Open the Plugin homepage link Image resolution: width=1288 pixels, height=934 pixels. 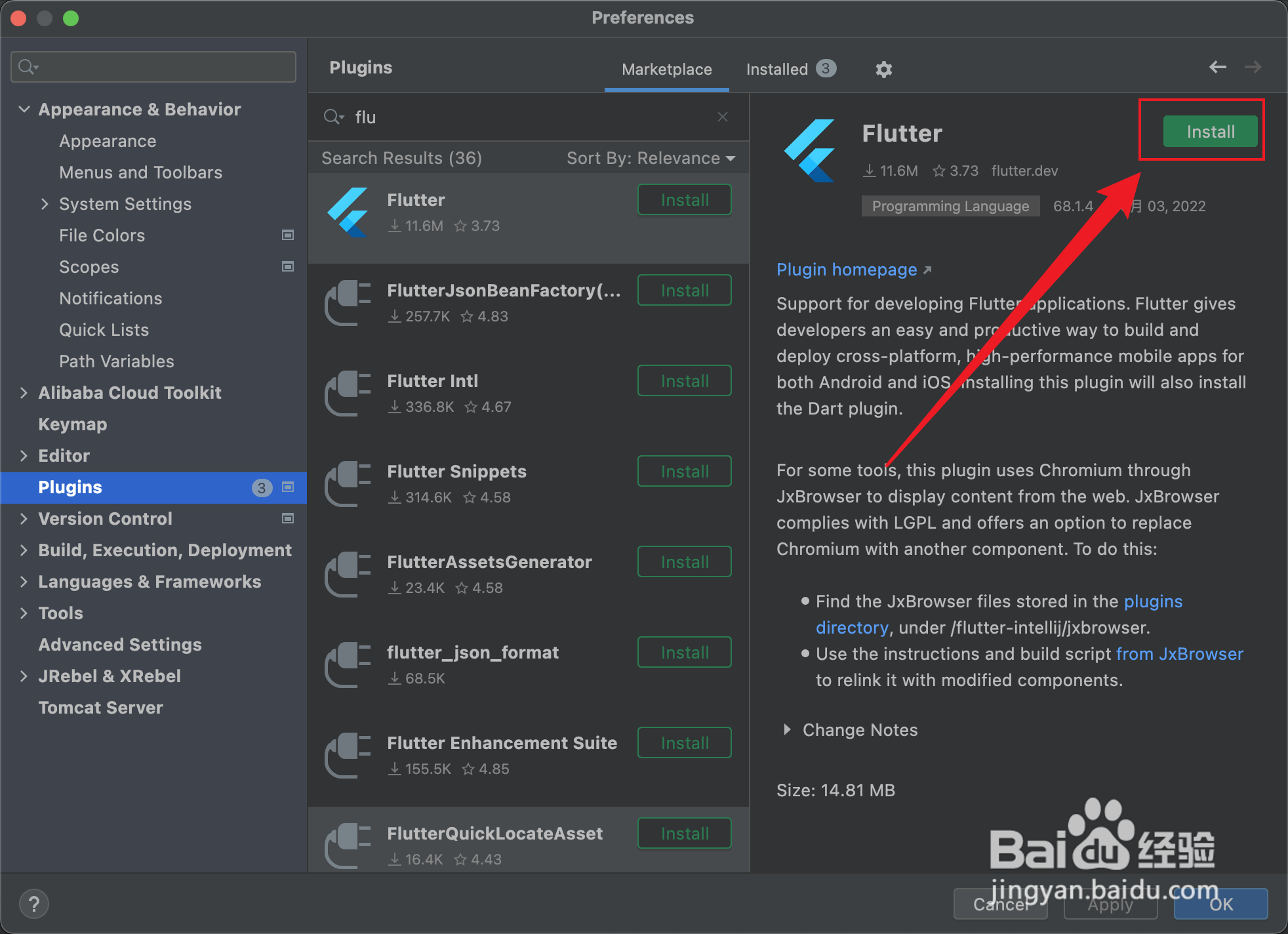853,270
